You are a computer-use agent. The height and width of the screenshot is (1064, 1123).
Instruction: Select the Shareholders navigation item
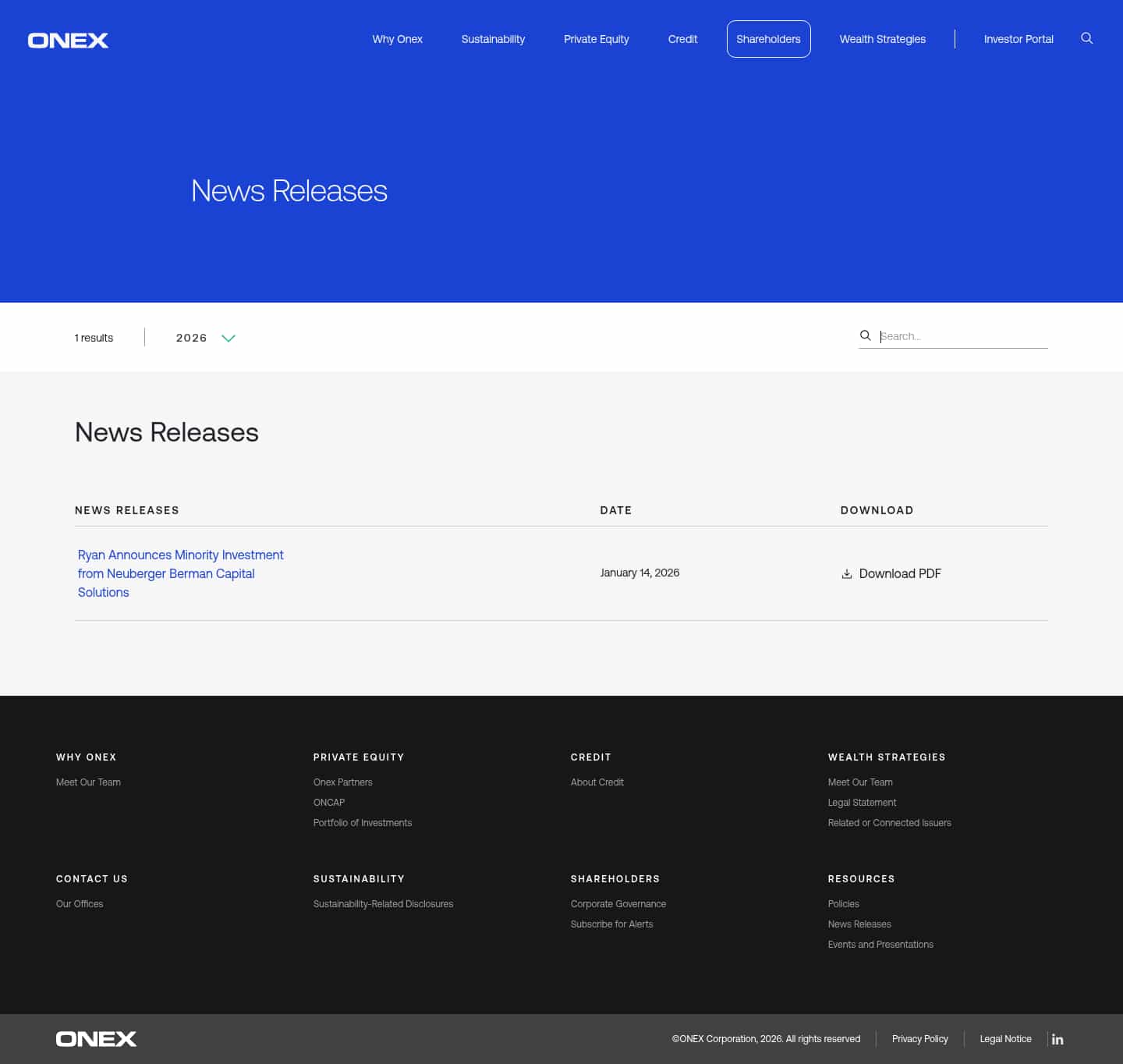[x=768, y=39]
